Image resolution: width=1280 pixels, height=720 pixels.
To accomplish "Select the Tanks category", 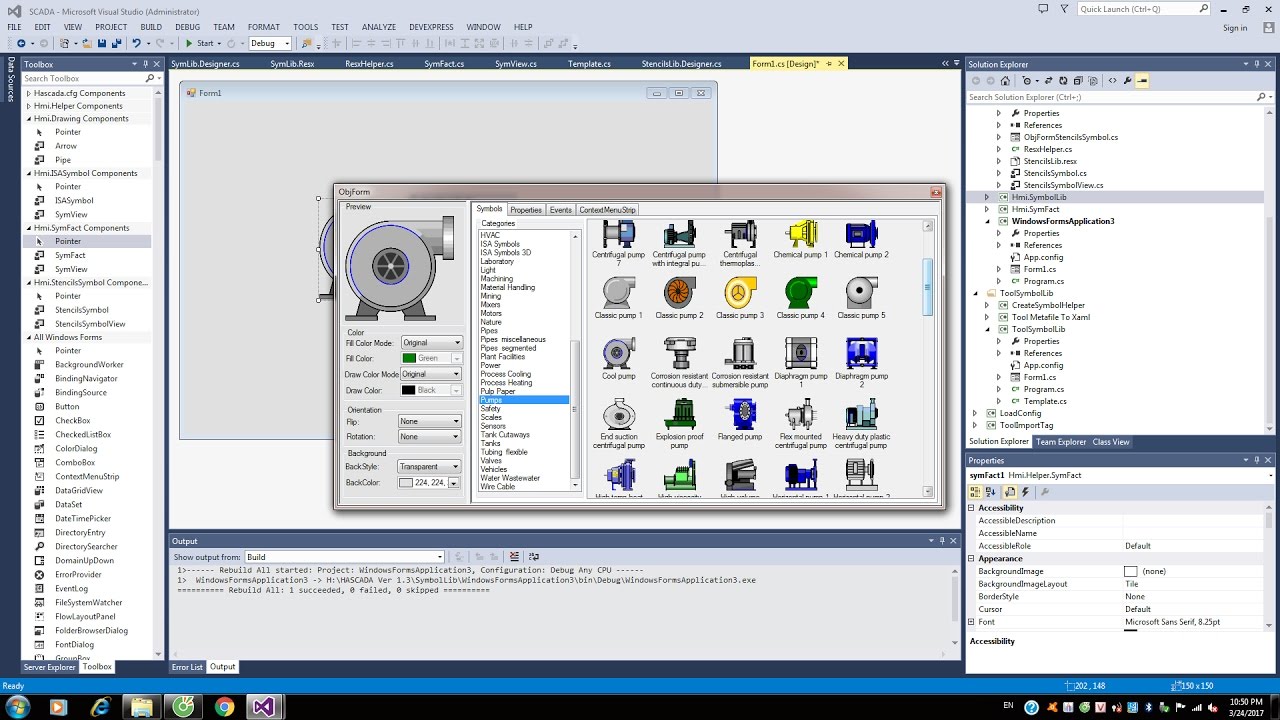I will [x=490, y=443].
